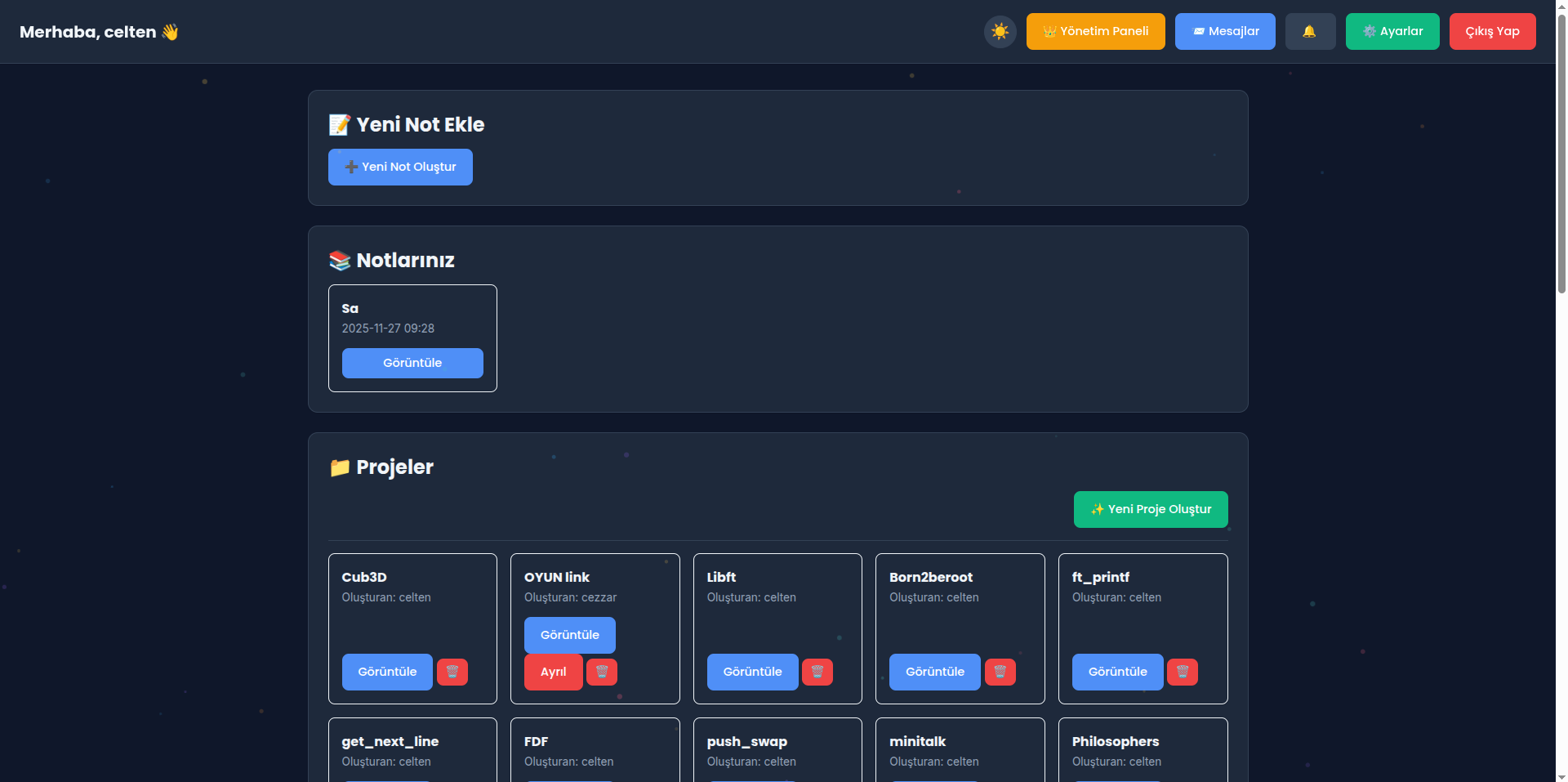This screenshot has width=1568, height=782.
Task: Click the page vertical scrollbar
Action: click(x=1561, y=163)
